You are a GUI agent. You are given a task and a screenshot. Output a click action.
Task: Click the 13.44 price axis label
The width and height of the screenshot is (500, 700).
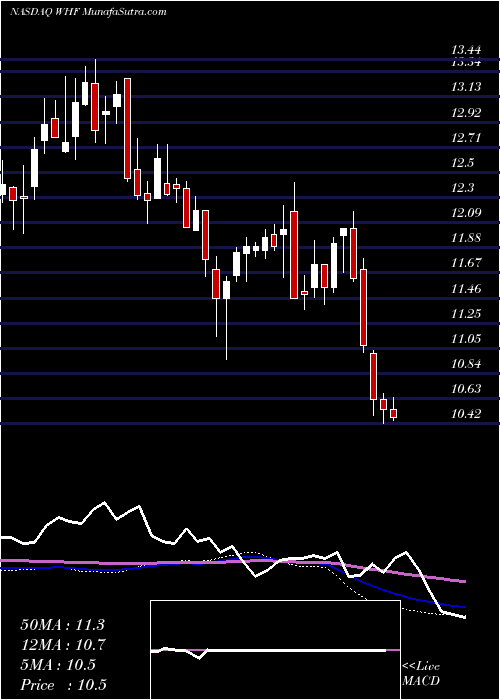(x=466, y=51)
